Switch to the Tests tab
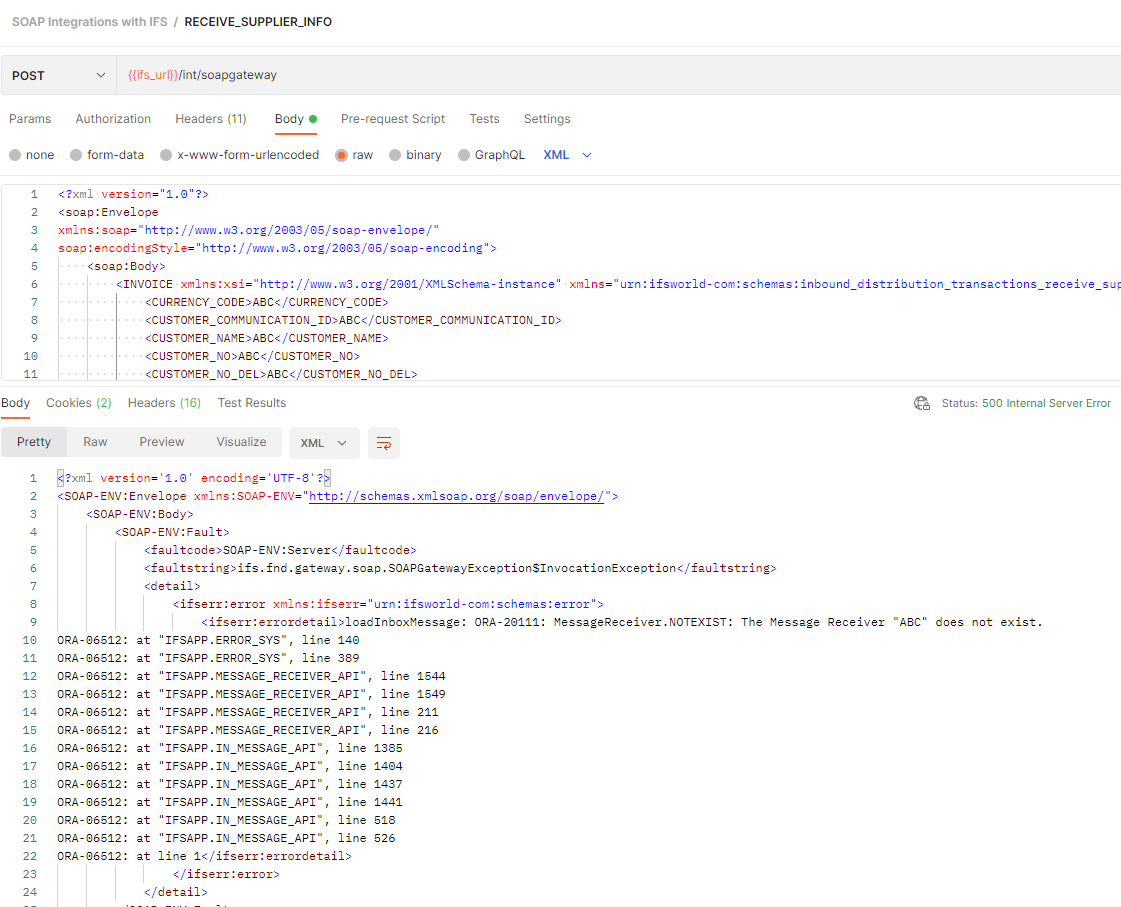Viewport: 1121px width, 907px height. pos(484,119)
